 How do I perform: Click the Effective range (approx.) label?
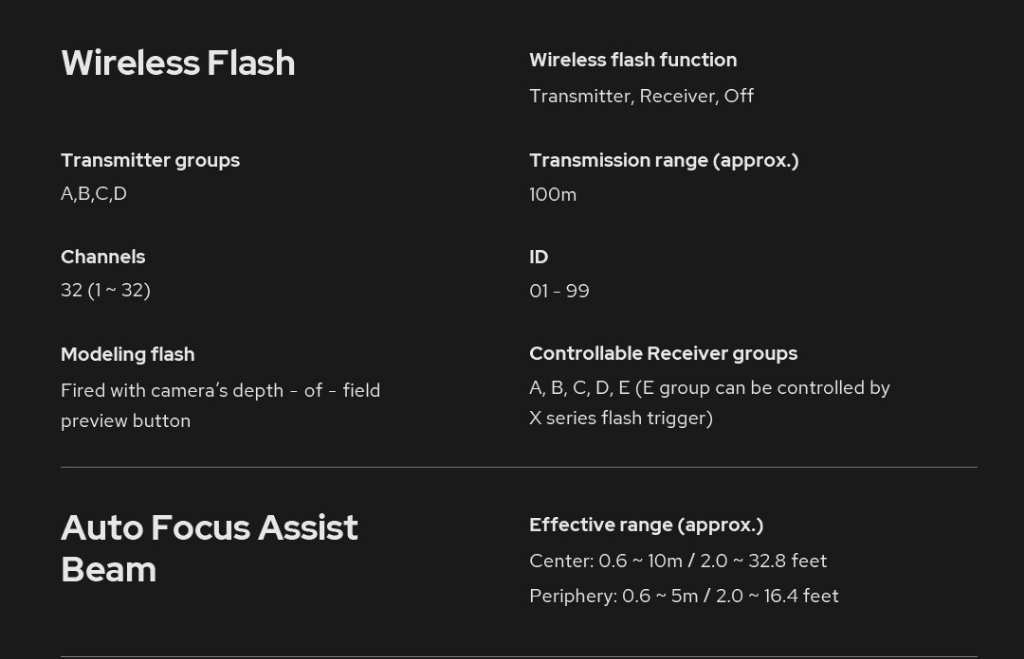click(646, 525)
